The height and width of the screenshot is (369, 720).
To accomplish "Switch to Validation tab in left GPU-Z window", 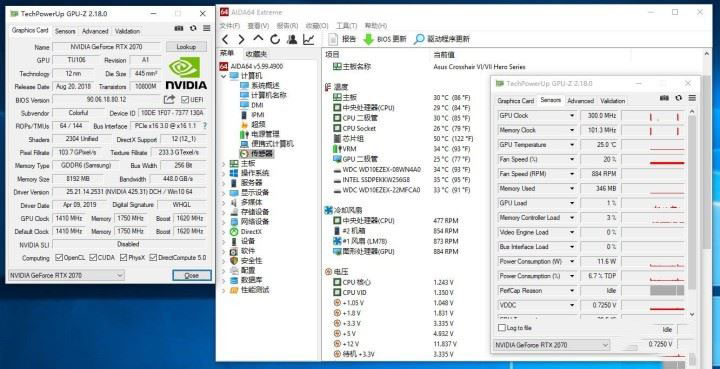I will tap(127, 31).
